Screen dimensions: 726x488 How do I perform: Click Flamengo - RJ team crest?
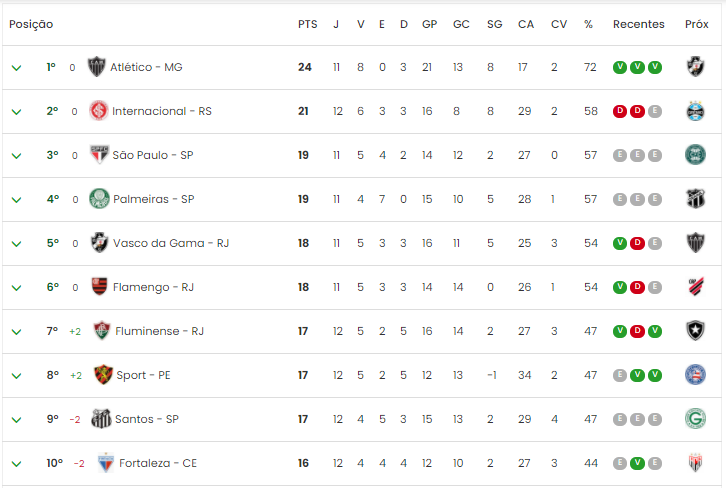(100, 287)
